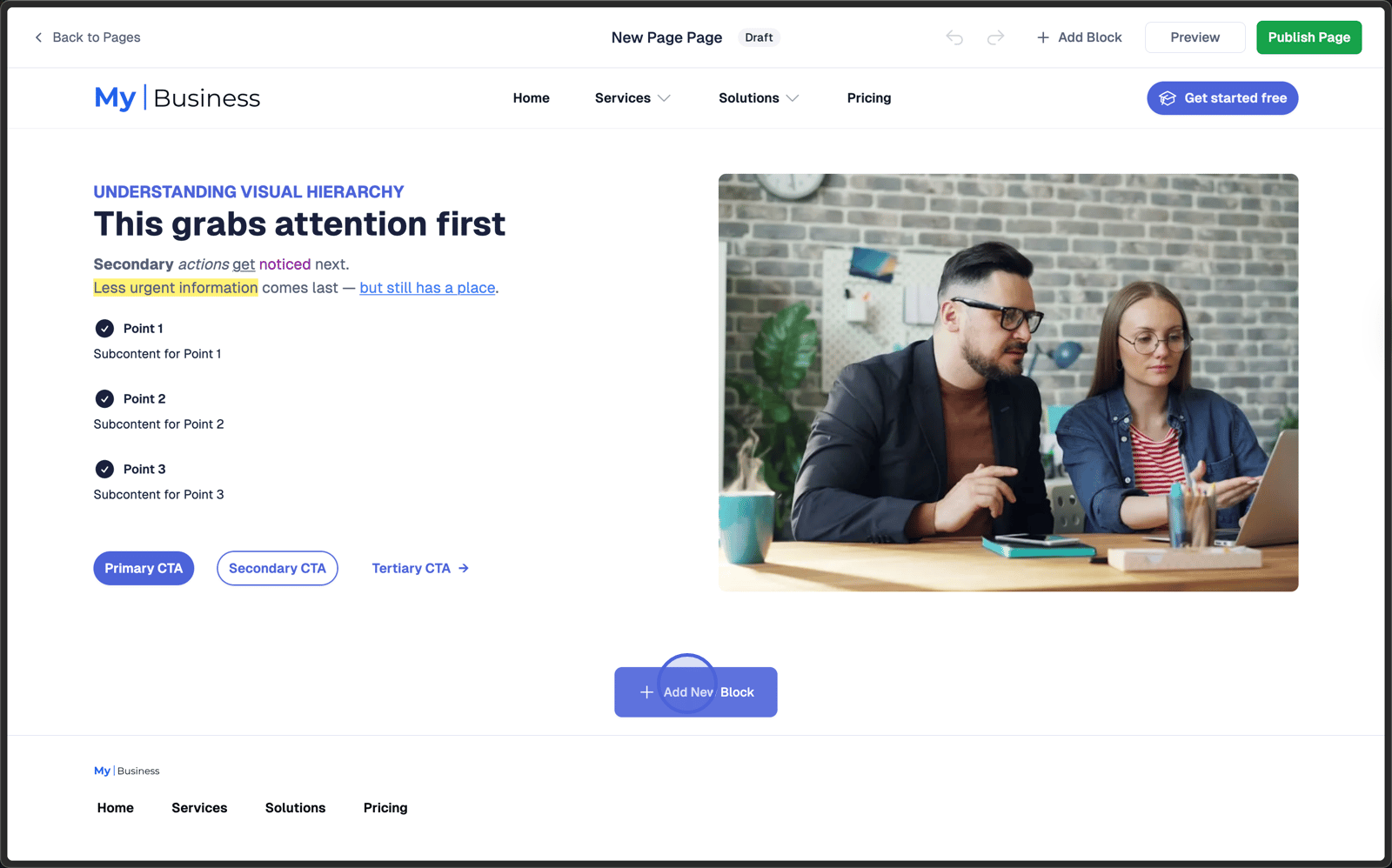Follow the 'but still has a place' link

coord(427,288)
